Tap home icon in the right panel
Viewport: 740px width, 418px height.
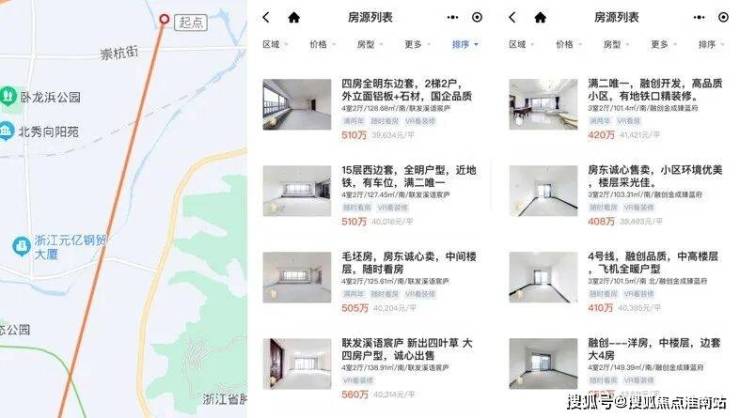point(540,18)
